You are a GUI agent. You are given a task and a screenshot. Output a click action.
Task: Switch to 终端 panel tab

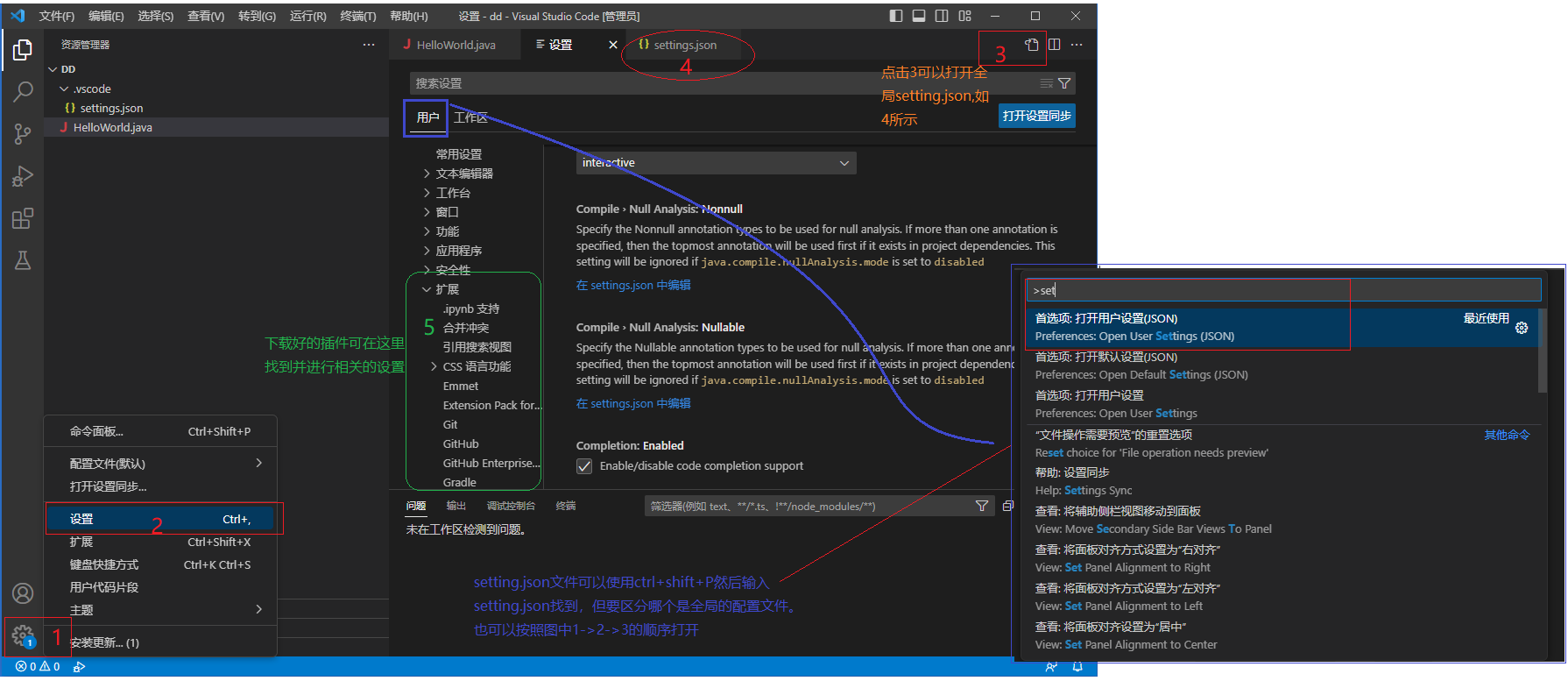tap(566, 506)
